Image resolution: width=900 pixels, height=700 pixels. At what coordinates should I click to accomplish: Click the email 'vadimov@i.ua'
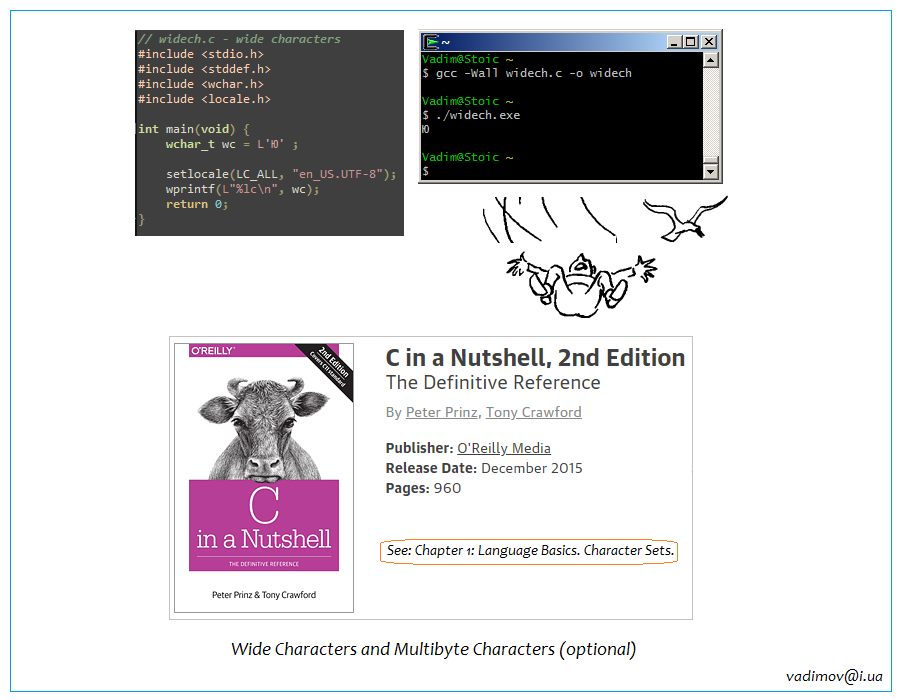(x=834, y=676)
